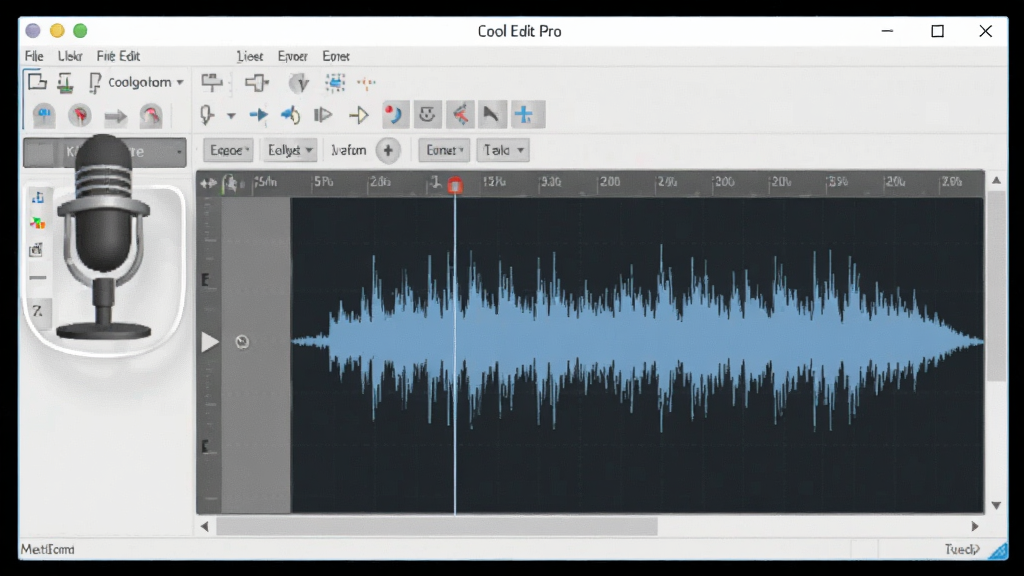
Task: Click the horizontal scrollbar right arrow
Action: pos(975,526)
